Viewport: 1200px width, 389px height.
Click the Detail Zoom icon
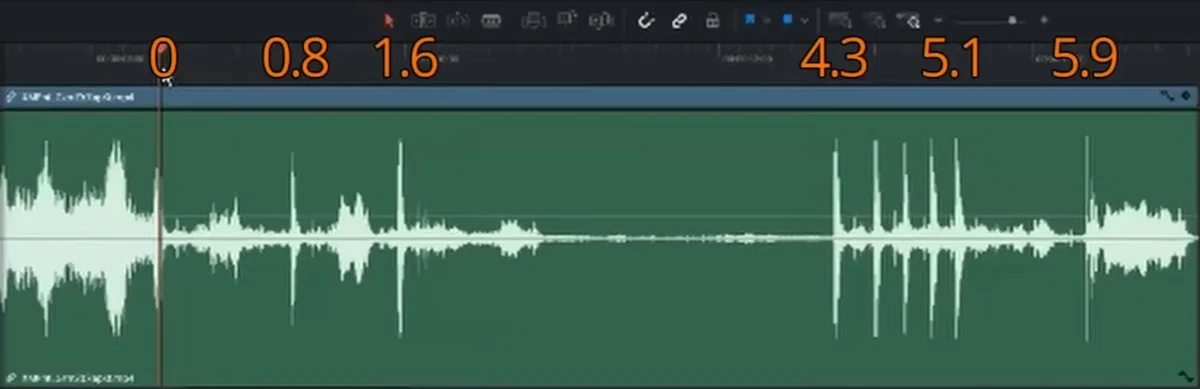pos(874,19)
